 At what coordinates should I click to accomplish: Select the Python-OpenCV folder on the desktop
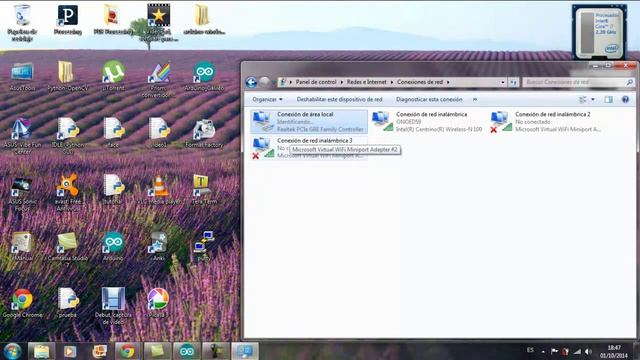tap(67, 76)
